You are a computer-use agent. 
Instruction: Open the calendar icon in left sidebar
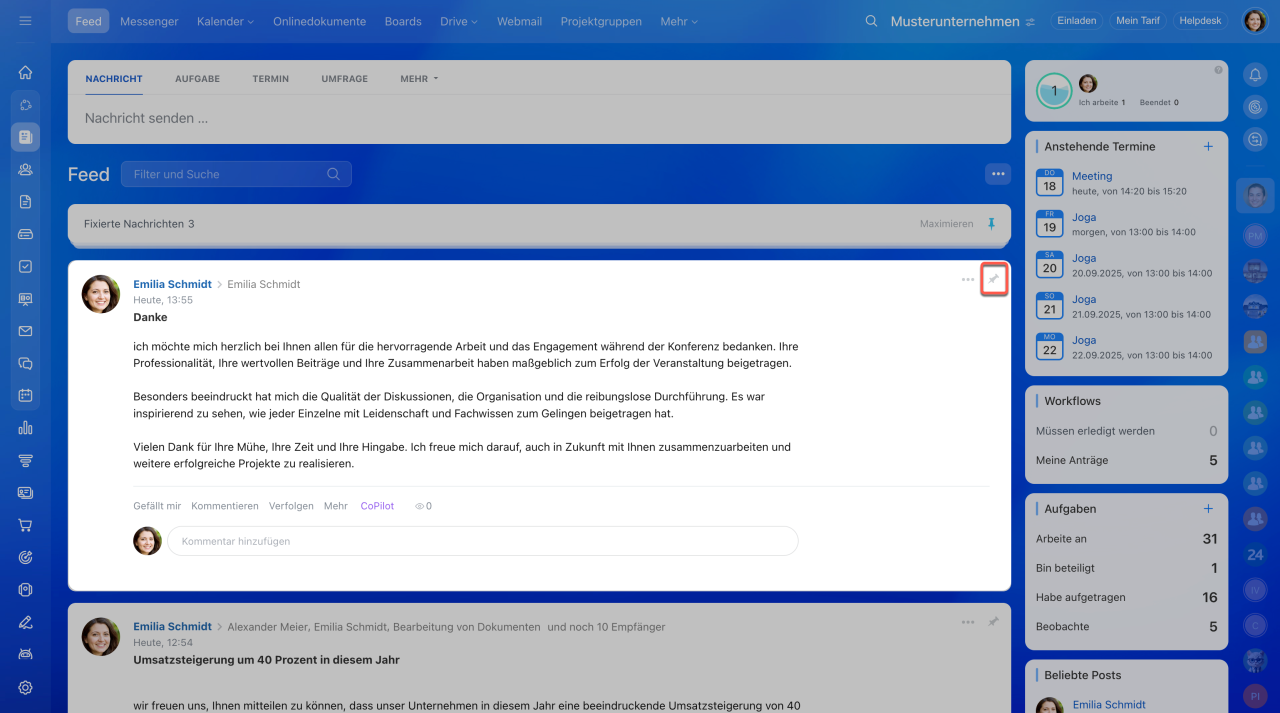(x=25, y=395)
